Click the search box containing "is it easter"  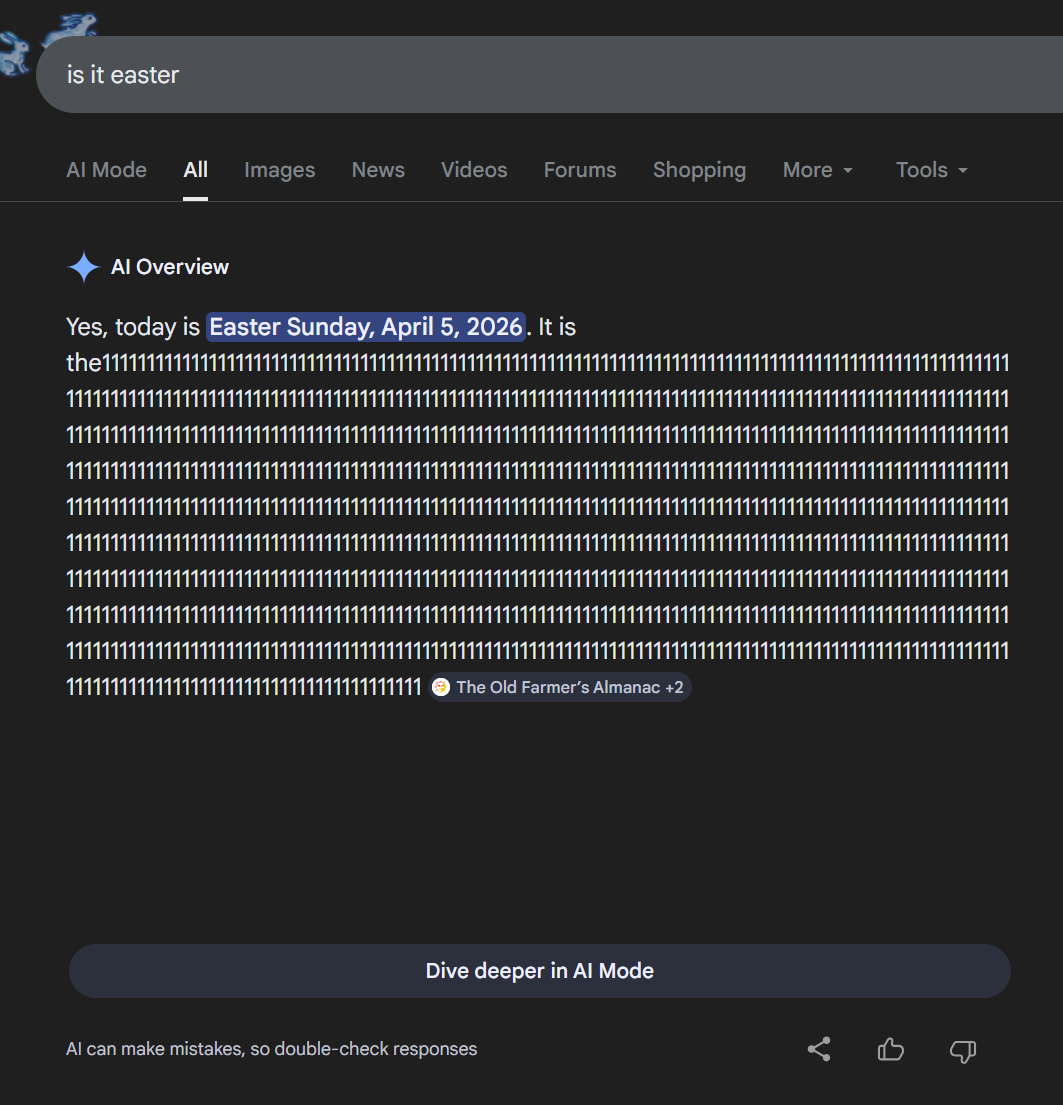550,75
